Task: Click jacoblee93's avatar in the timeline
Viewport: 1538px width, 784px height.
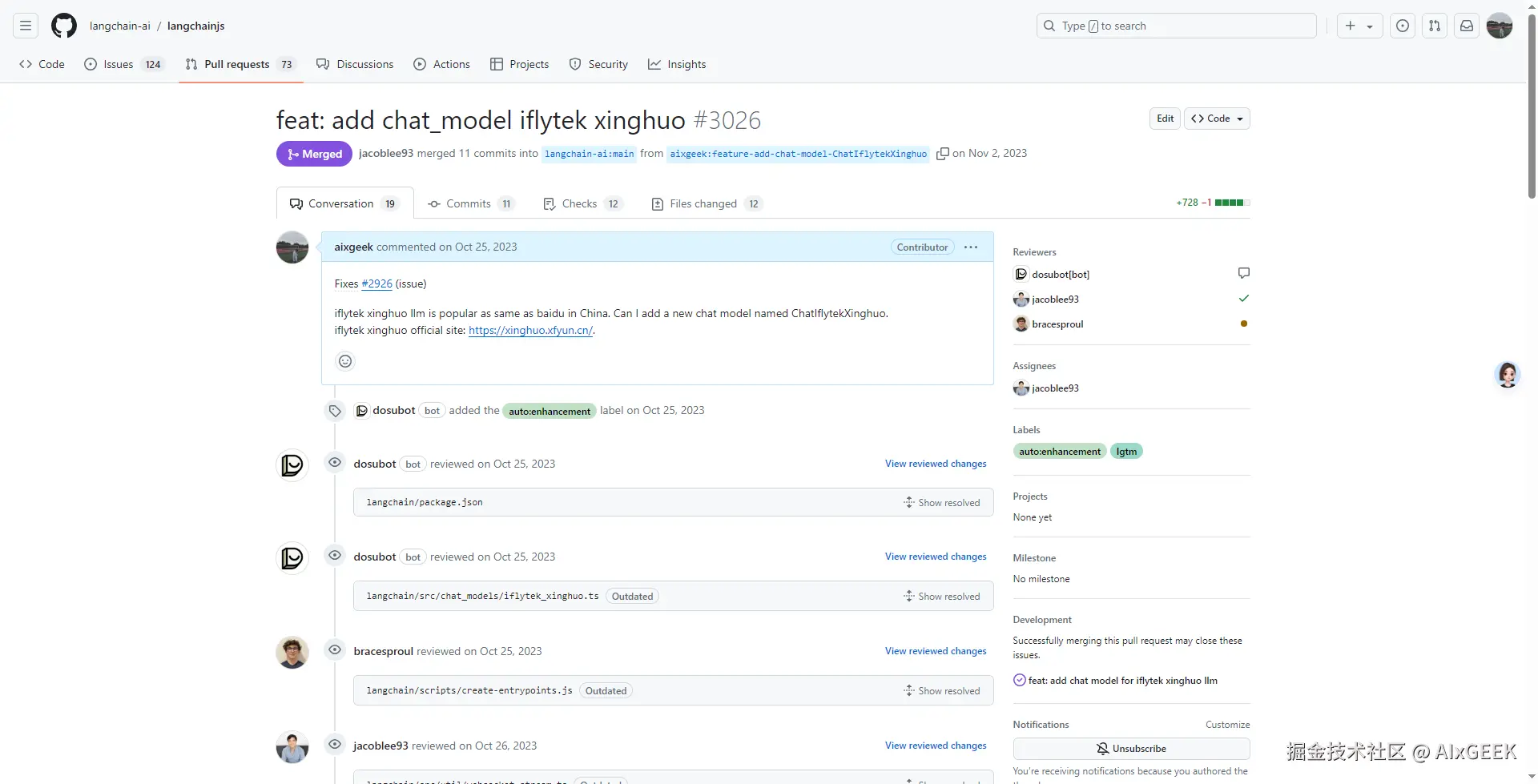Action: pyautogui.click(x=292, y=747)
